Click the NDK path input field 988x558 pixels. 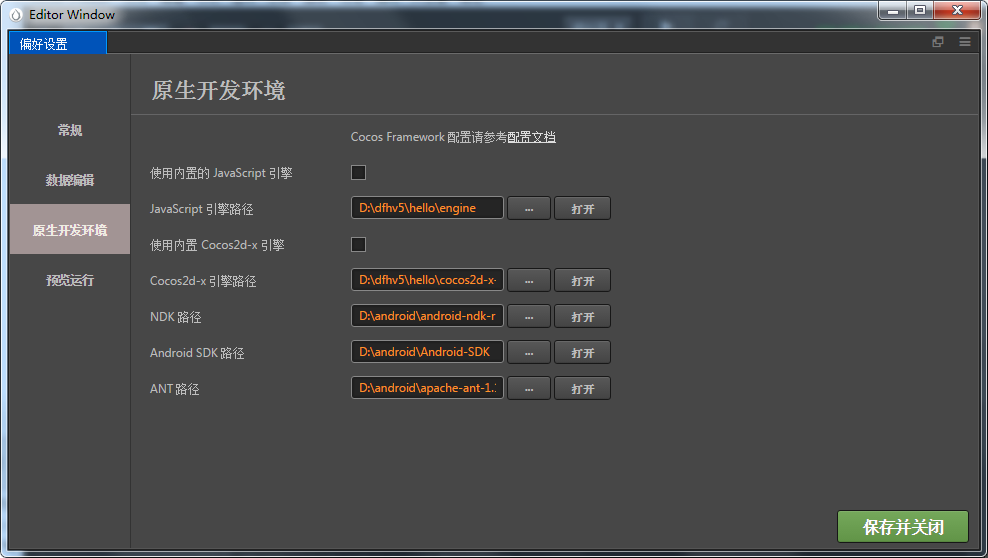(427, 316)
